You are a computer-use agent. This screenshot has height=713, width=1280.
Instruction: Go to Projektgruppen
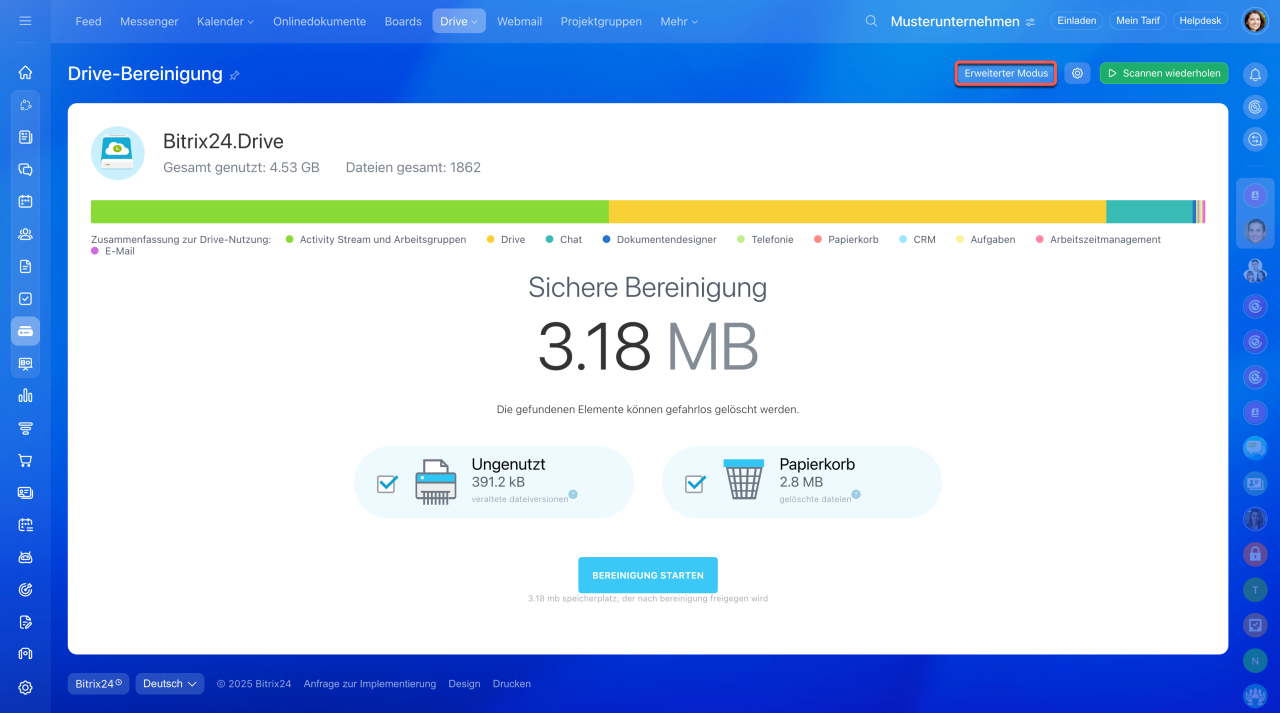point(601,21)
